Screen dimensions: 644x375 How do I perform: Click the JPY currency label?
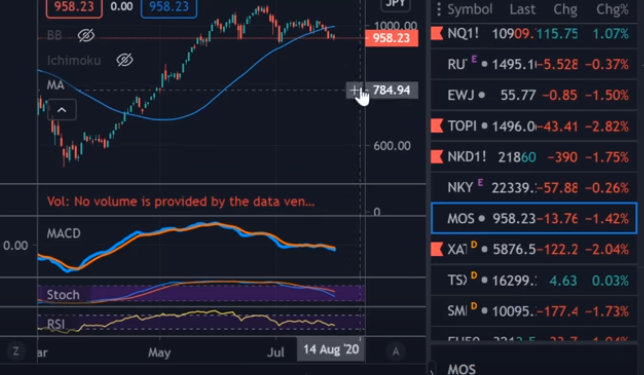click(396, 4)
